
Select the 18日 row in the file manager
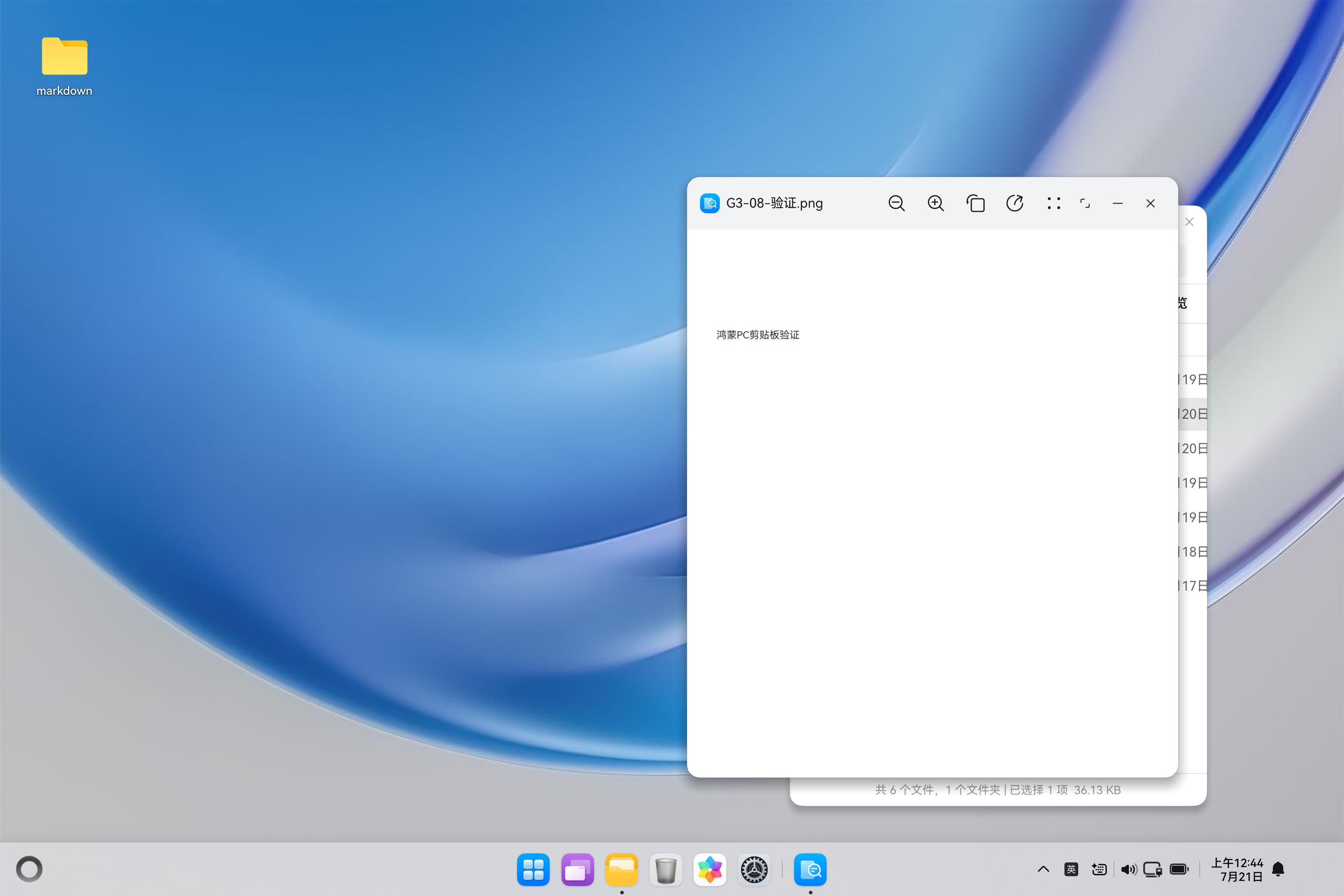click(1192, 552)
